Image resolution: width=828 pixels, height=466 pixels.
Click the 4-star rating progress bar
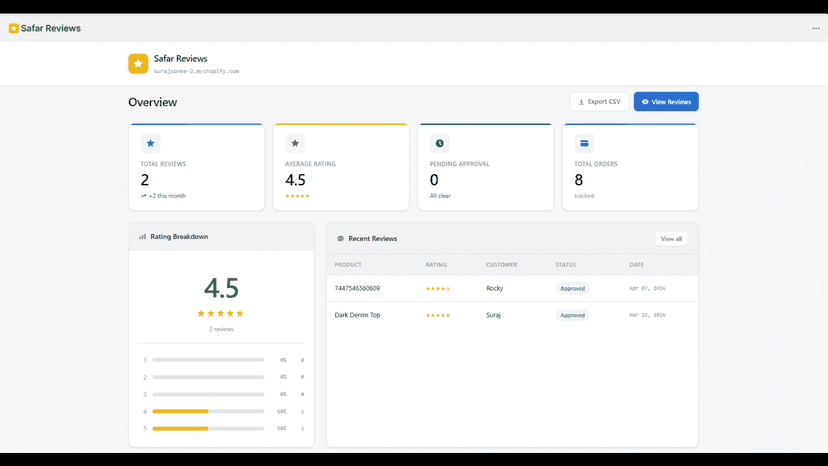coord(208,411)
